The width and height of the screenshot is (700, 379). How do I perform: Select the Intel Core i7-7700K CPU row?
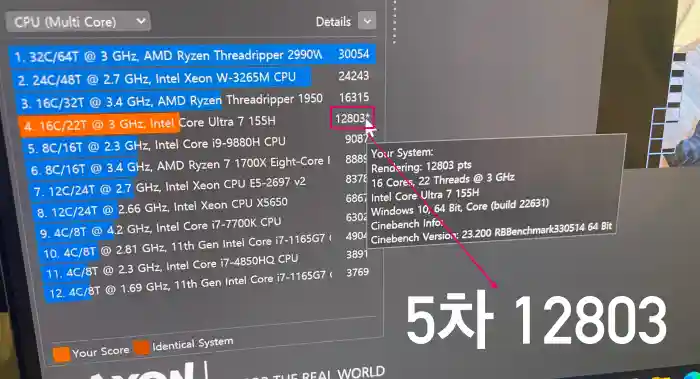tap(202, 227)
